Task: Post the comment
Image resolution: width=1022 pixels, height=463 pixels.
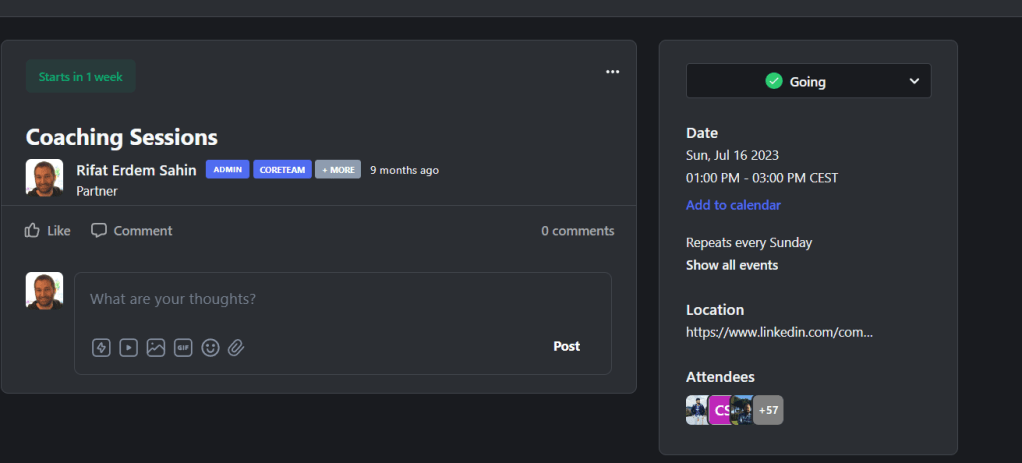Action: coord(566,346)
